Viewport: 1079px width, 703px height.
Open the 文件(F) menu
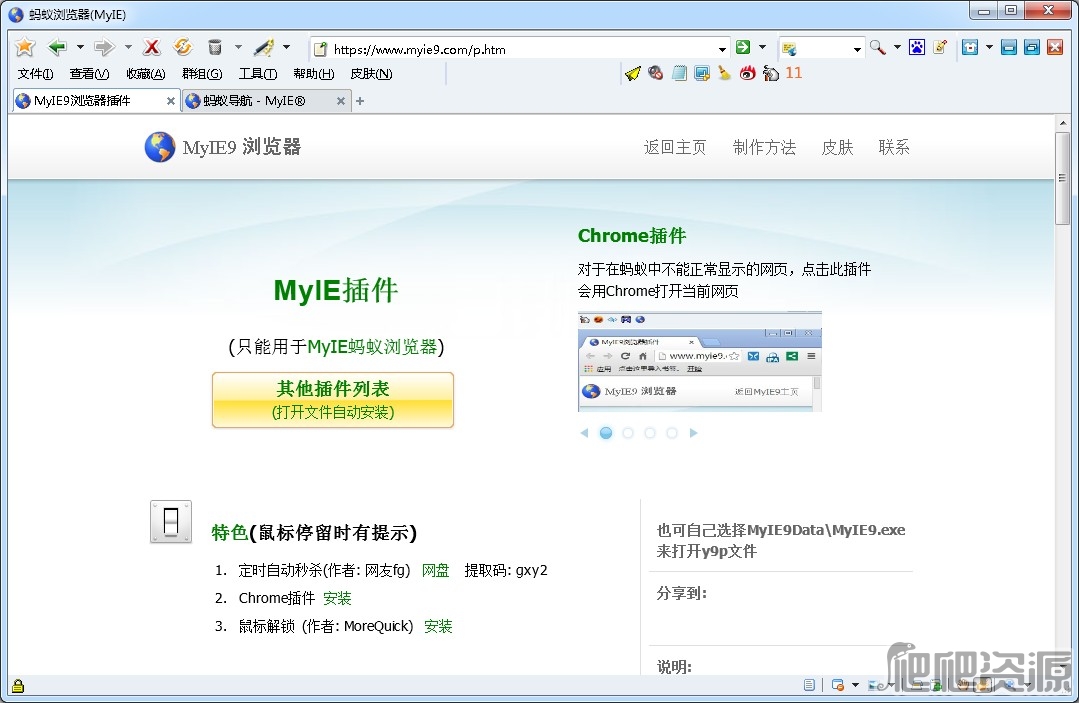click(x=35, y=74)
